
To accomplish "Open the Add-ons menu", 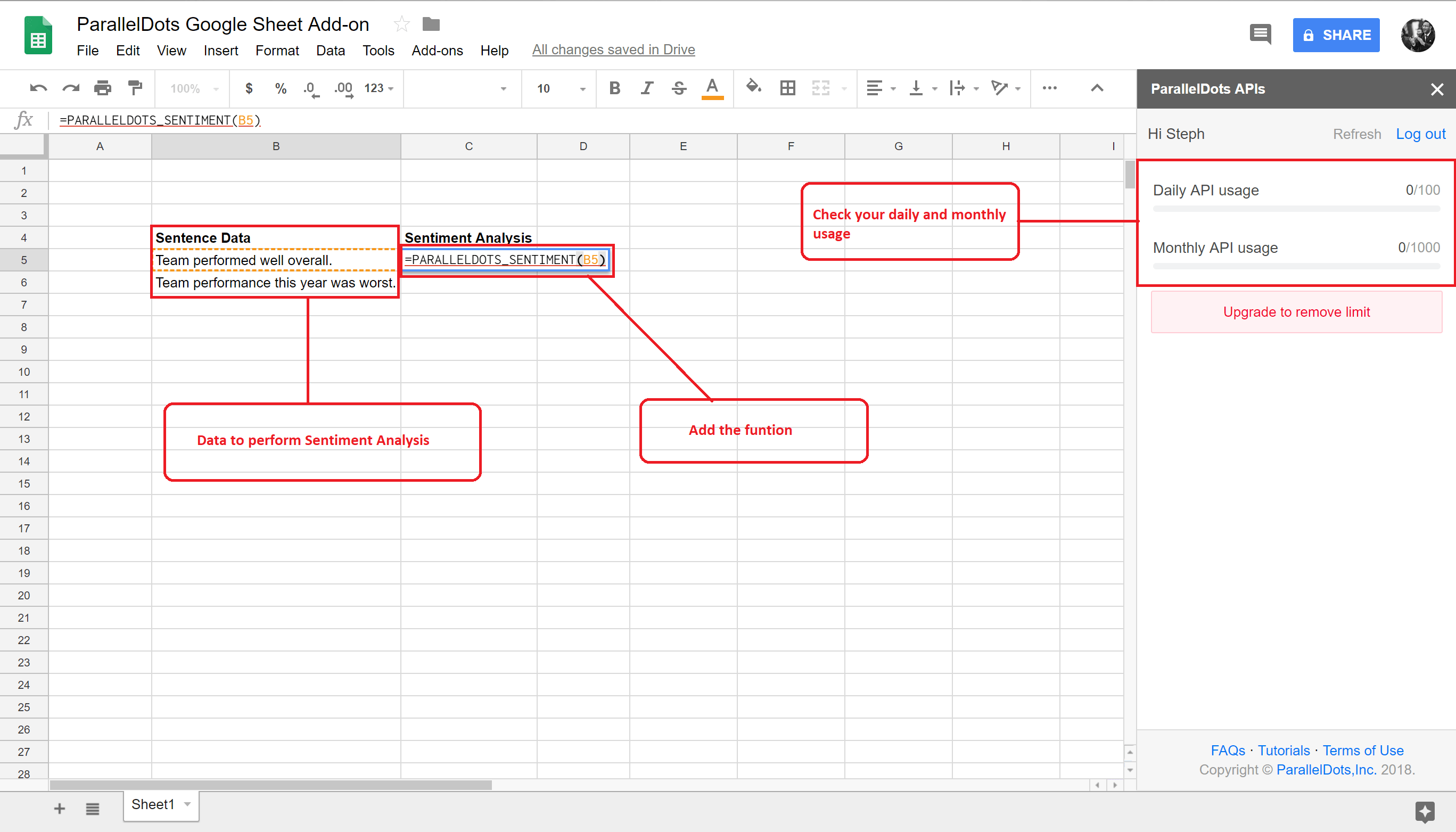I will tap(437, 50).
